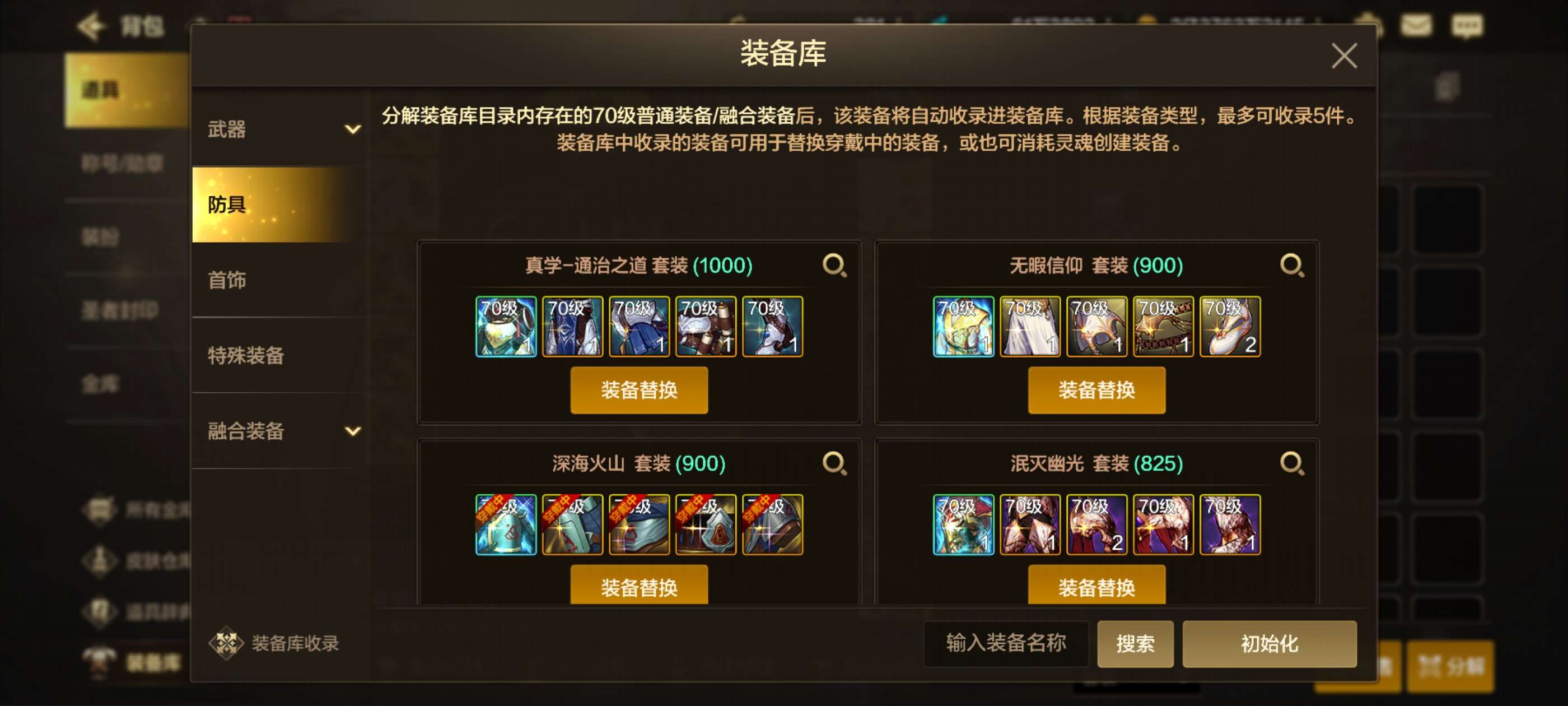Close the 装备库 dialog
This screenshot has height=706, width=1568.
pyautogui.click(x=1344, y=56)
